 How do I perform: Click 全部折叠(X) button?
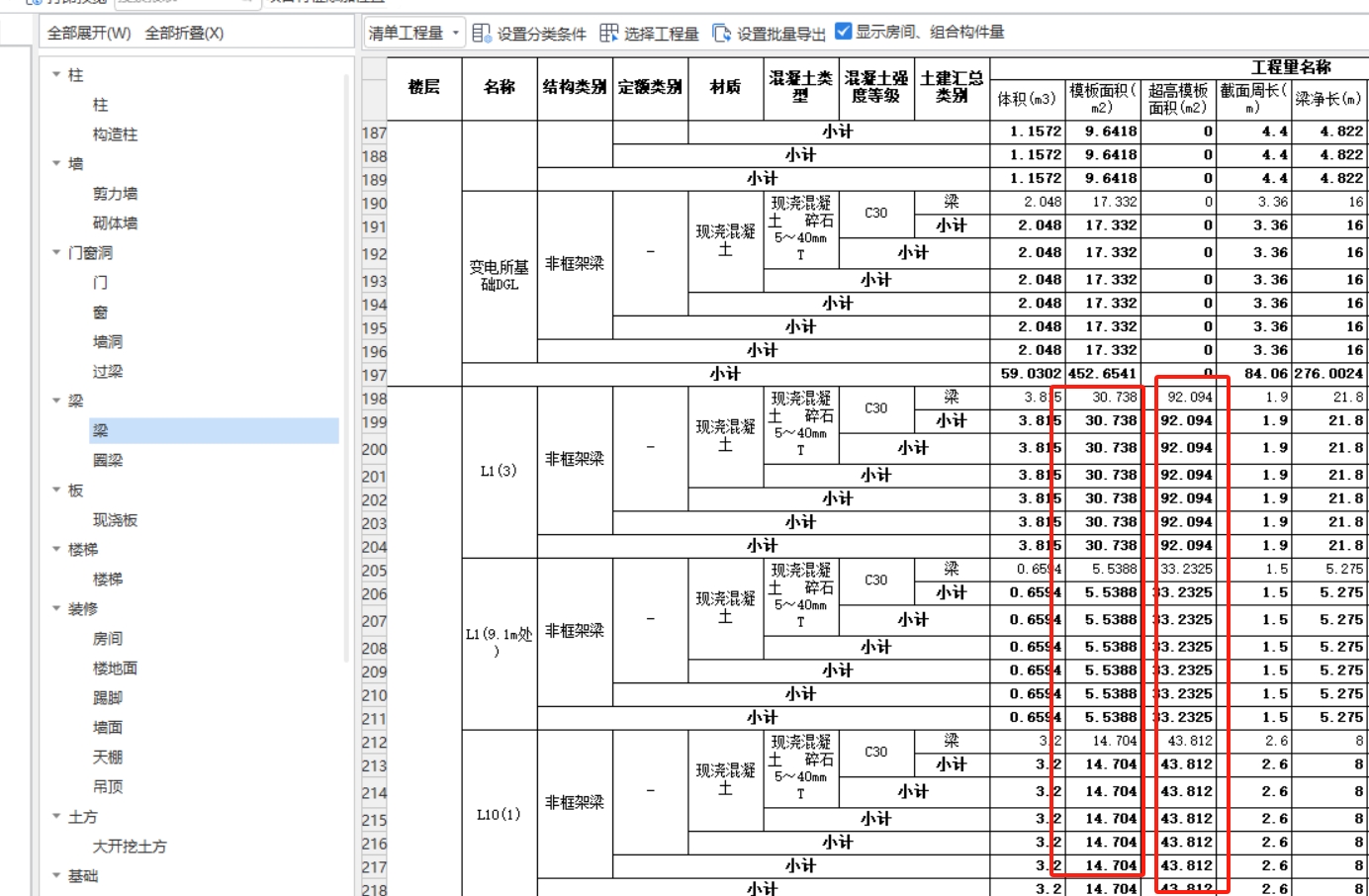(x=184, y=33)
